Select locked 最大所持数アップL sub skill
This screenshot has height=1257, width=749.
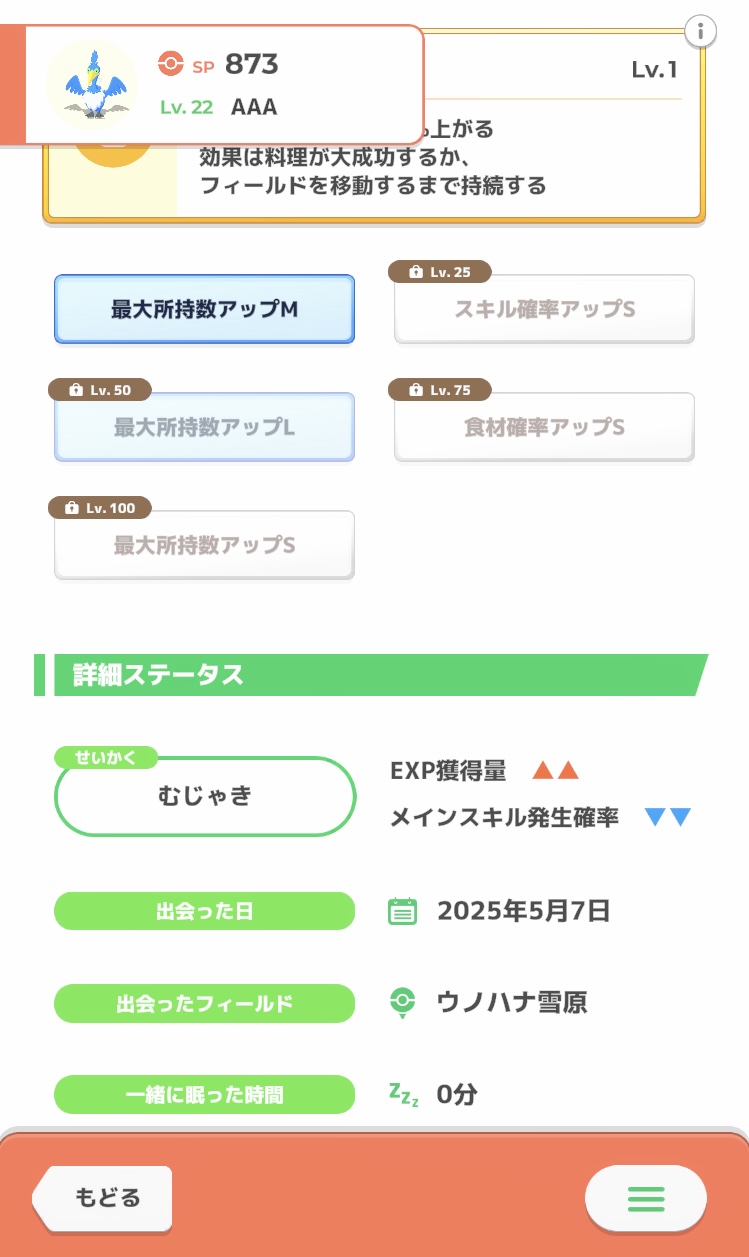[204, 428]
